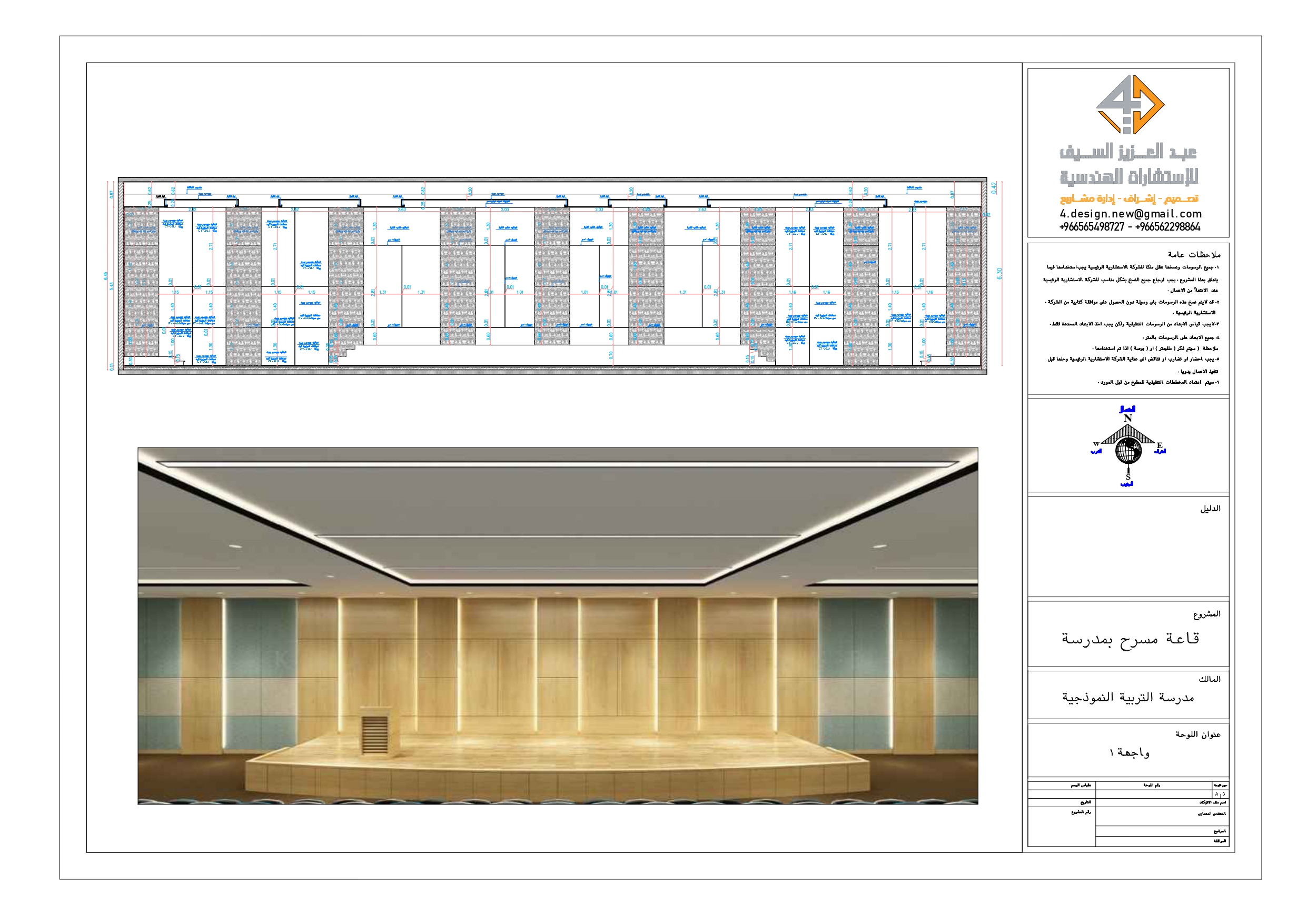This screenshot has height=924, width=1307.
Task: Click the عنوان اللوحة label
Action: tap(1197, 734)
